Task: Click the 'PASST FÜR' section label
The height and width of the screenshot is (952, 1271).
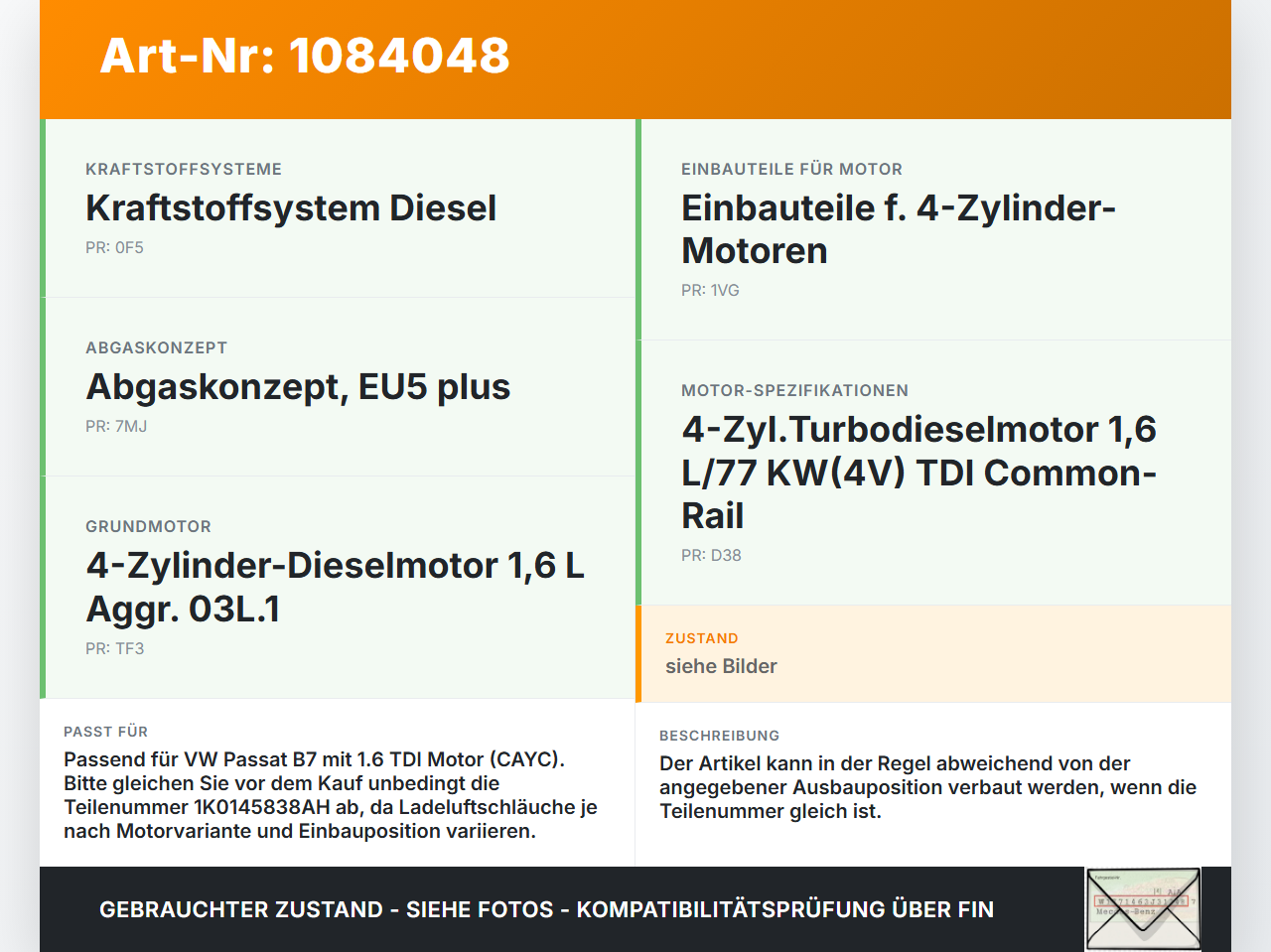Action: tap(105, 732)
